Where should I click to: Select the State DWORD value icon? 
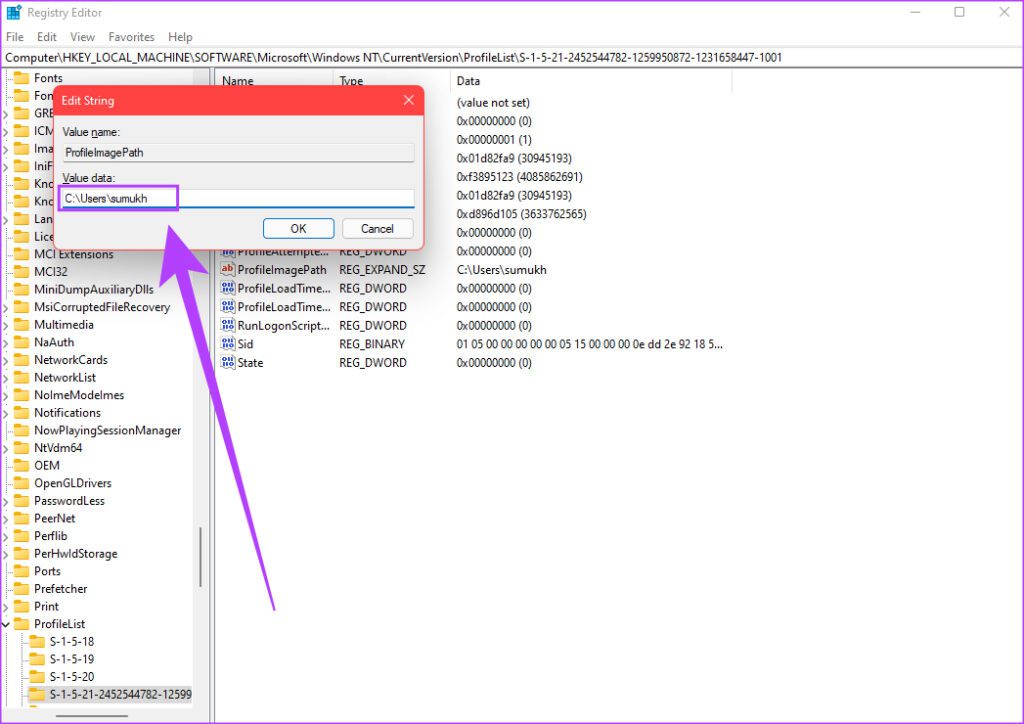click(x=227, y=362)
